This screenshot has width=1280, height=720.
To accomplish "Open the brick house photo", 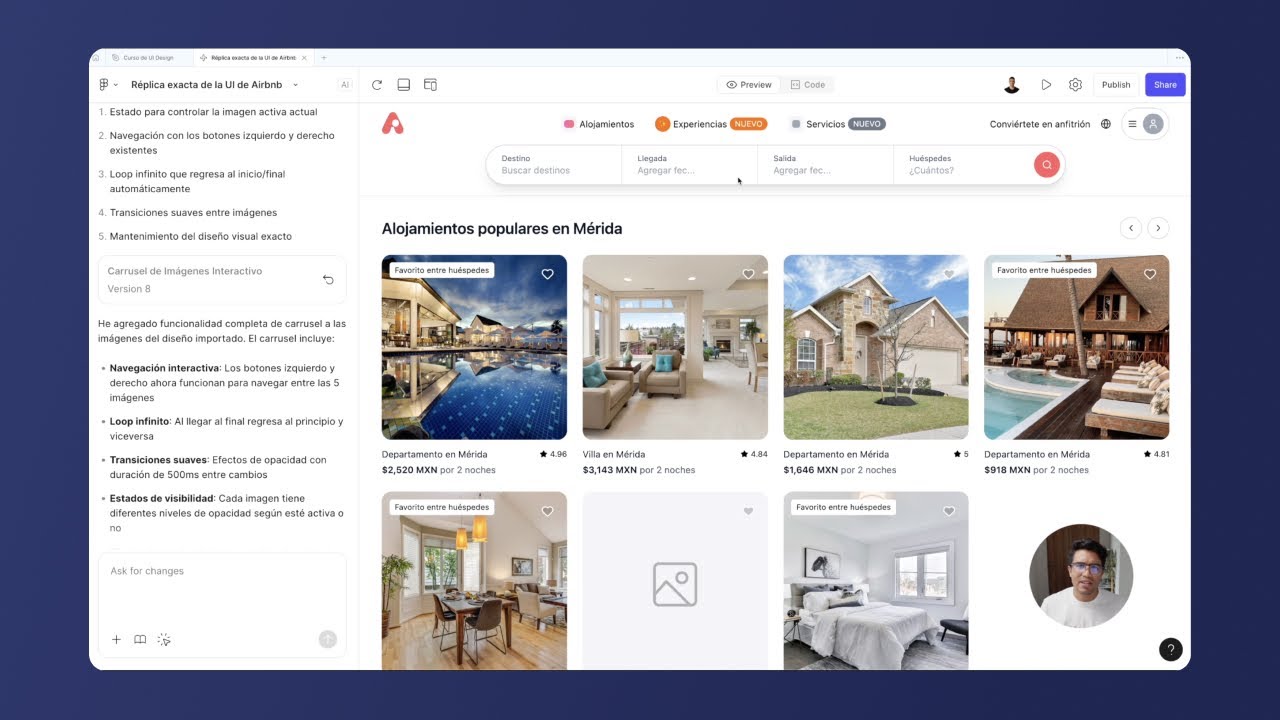I will [x=876, y=347].
